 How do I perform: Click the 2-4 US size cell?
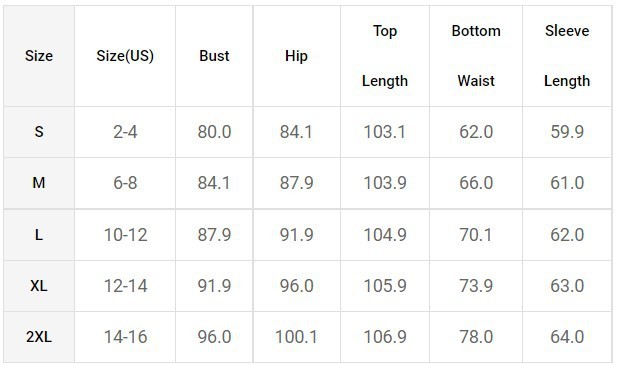pos(125,132)
